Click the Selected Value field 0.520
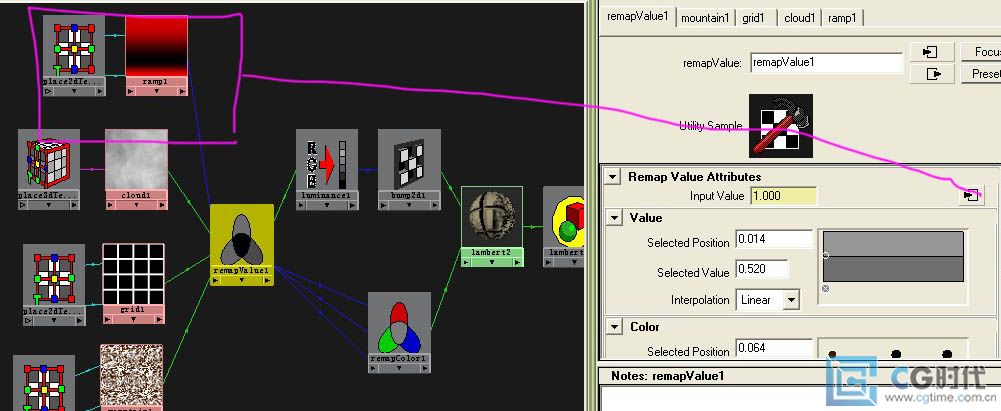This screenshot has height=411, width=1001. pyautogui.click(x=762, y=269)
